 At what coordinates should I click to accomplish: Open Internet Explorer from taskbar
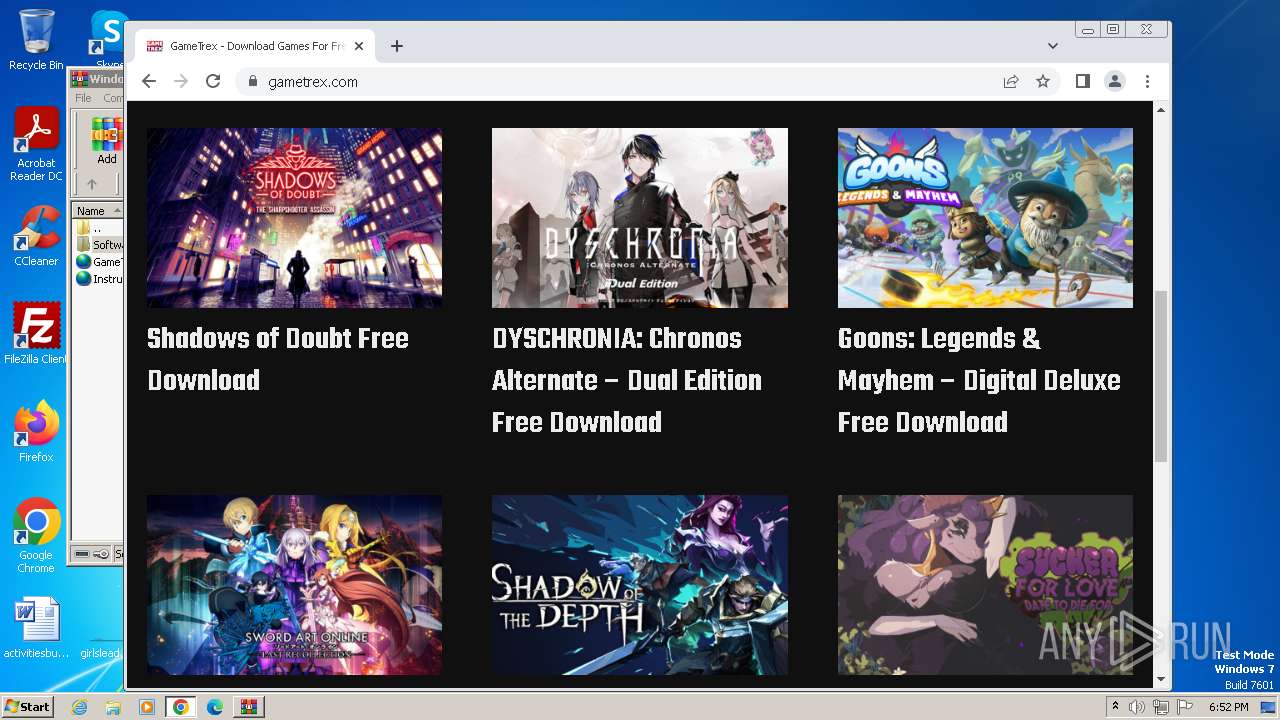(79, 707)
